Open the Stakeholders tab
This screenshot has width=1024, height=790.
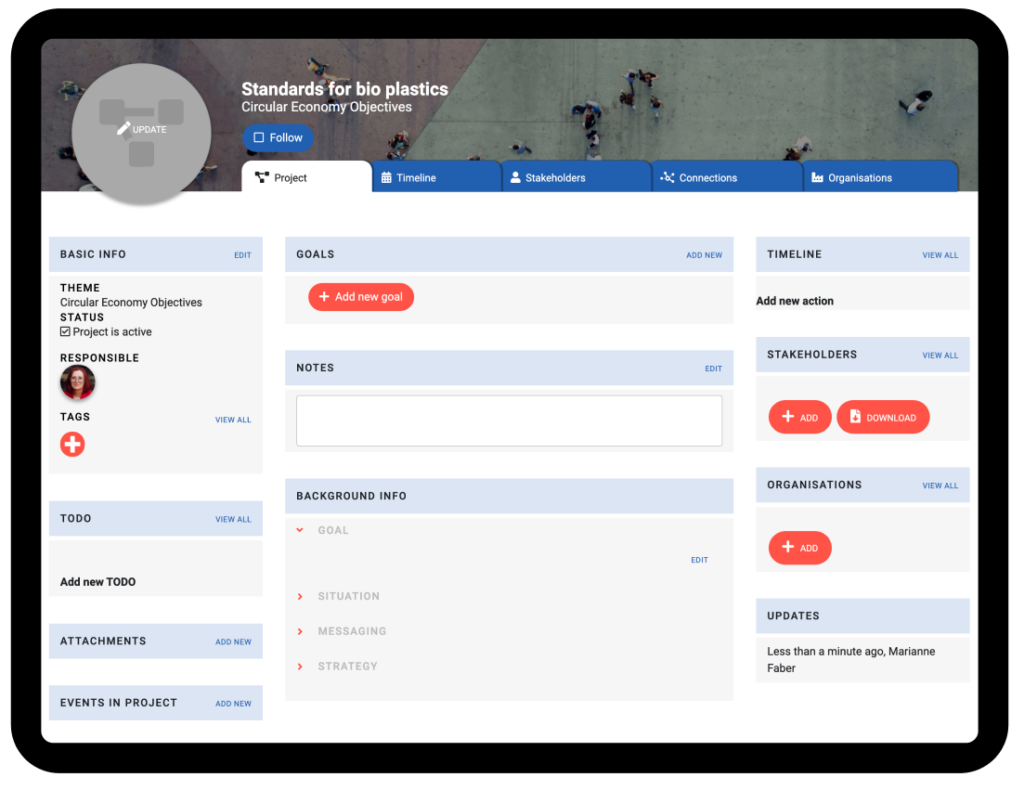coord(577,177)
